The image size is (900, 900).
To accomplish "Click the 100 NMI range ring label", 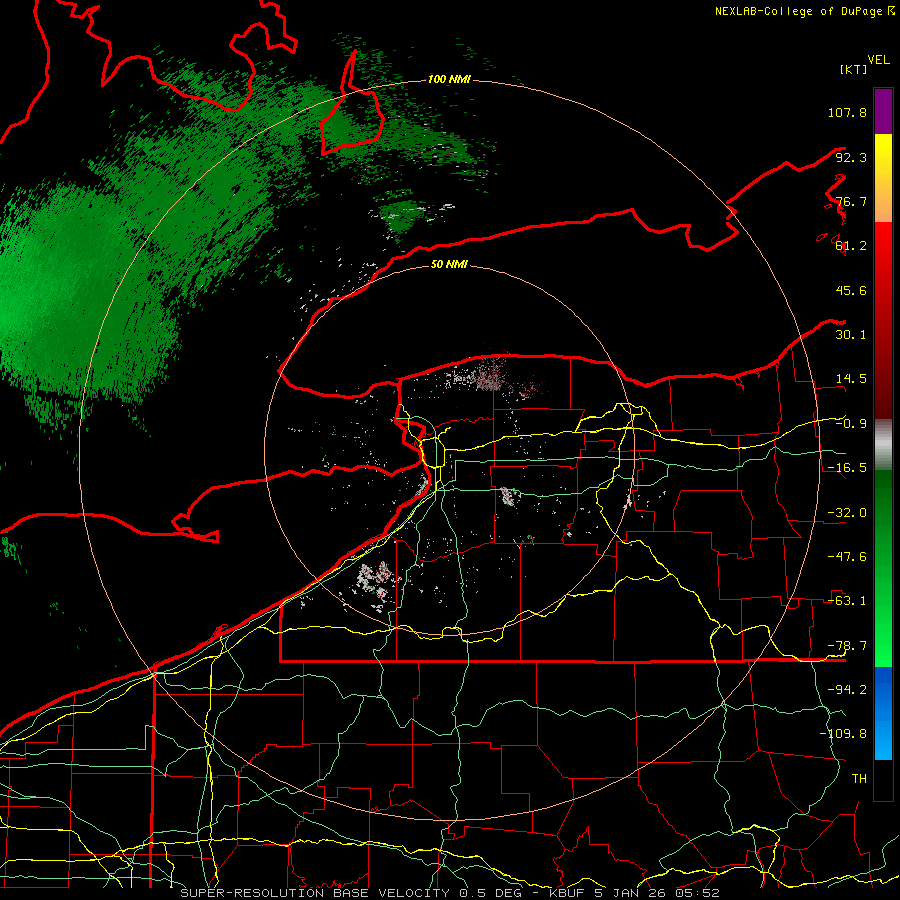I will click(x=449, y=79).
